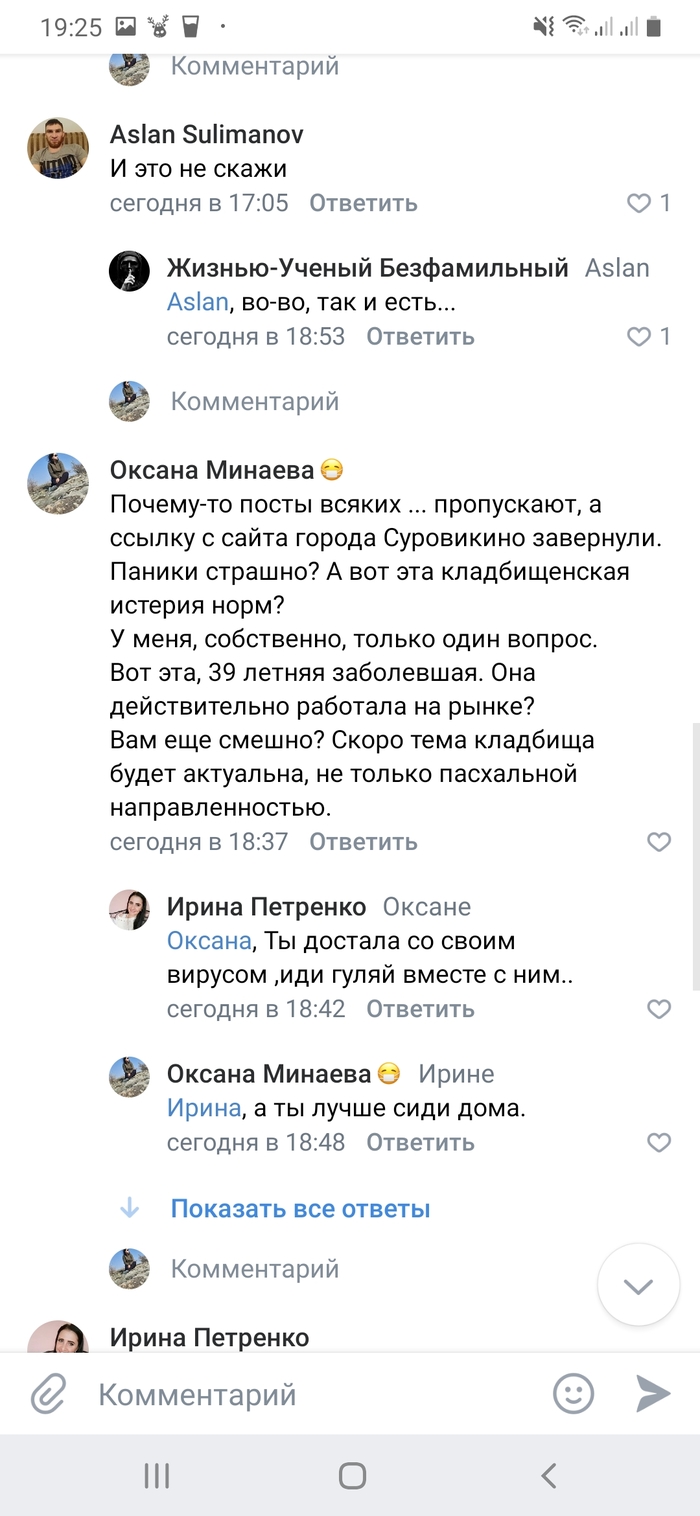Image resolution: width=700 pixels, height=1516 pixels.
Task: Reply to Ирина Петренко's 18:42 comment
Action: (x=420, y=1009)
